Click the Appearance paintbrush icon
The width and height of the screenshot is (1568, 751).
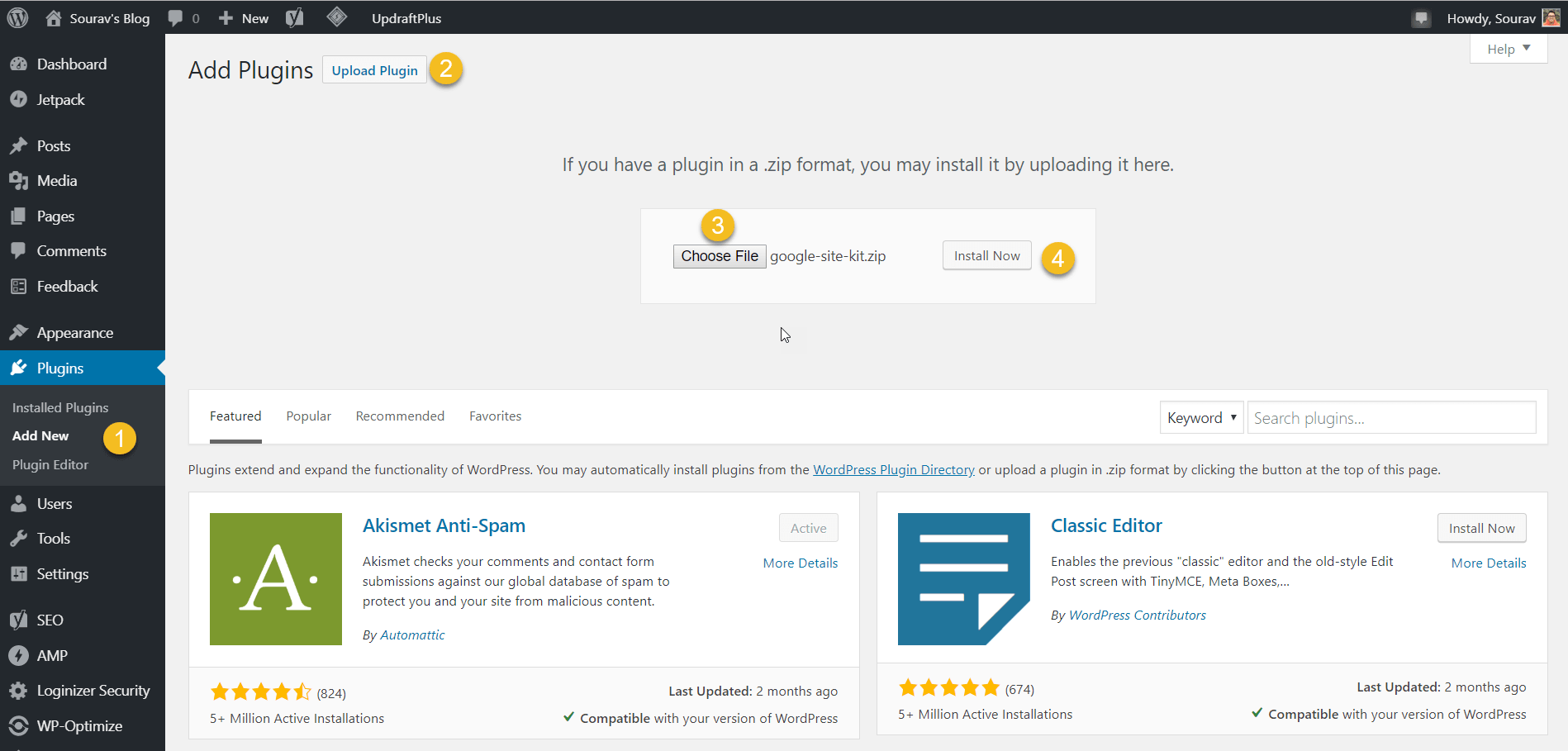[19, 333]
